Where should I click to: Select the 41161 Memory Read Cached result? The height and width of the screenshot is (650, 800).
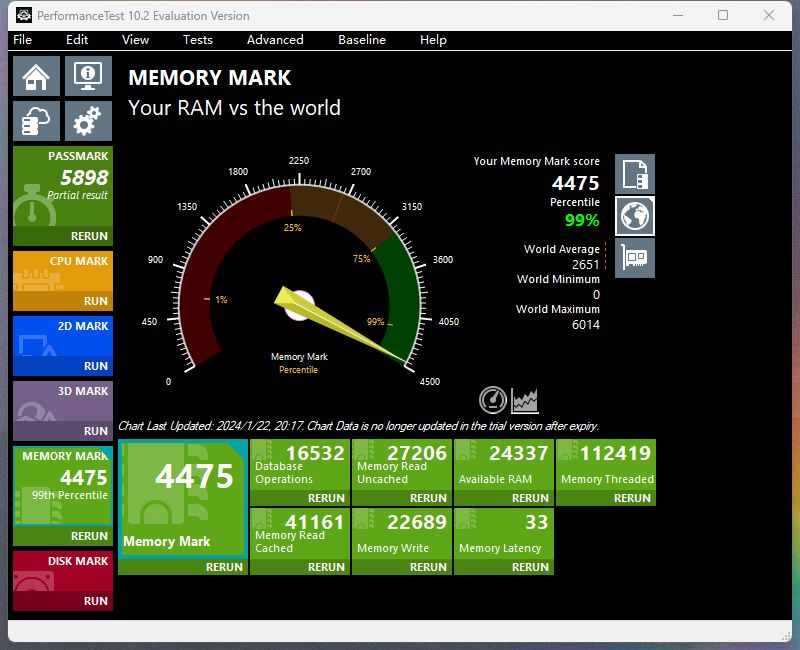pyautogui.click(x=300, y=534)
